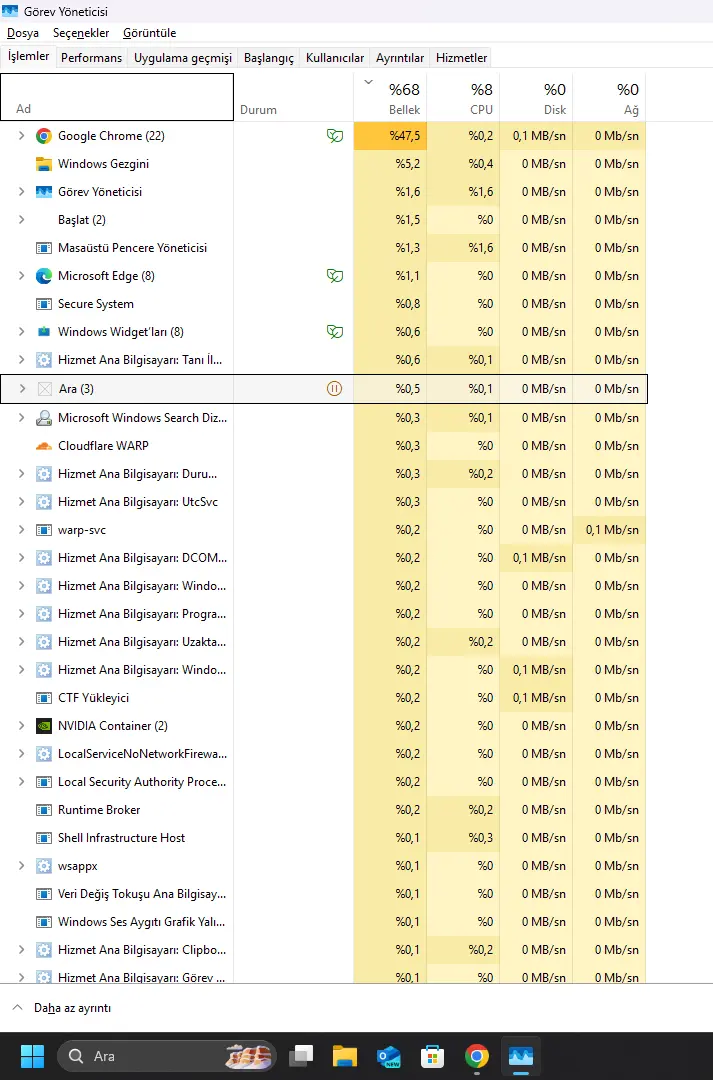
Task: Sort processes by the Bellek column
Action: pos(390,97)
